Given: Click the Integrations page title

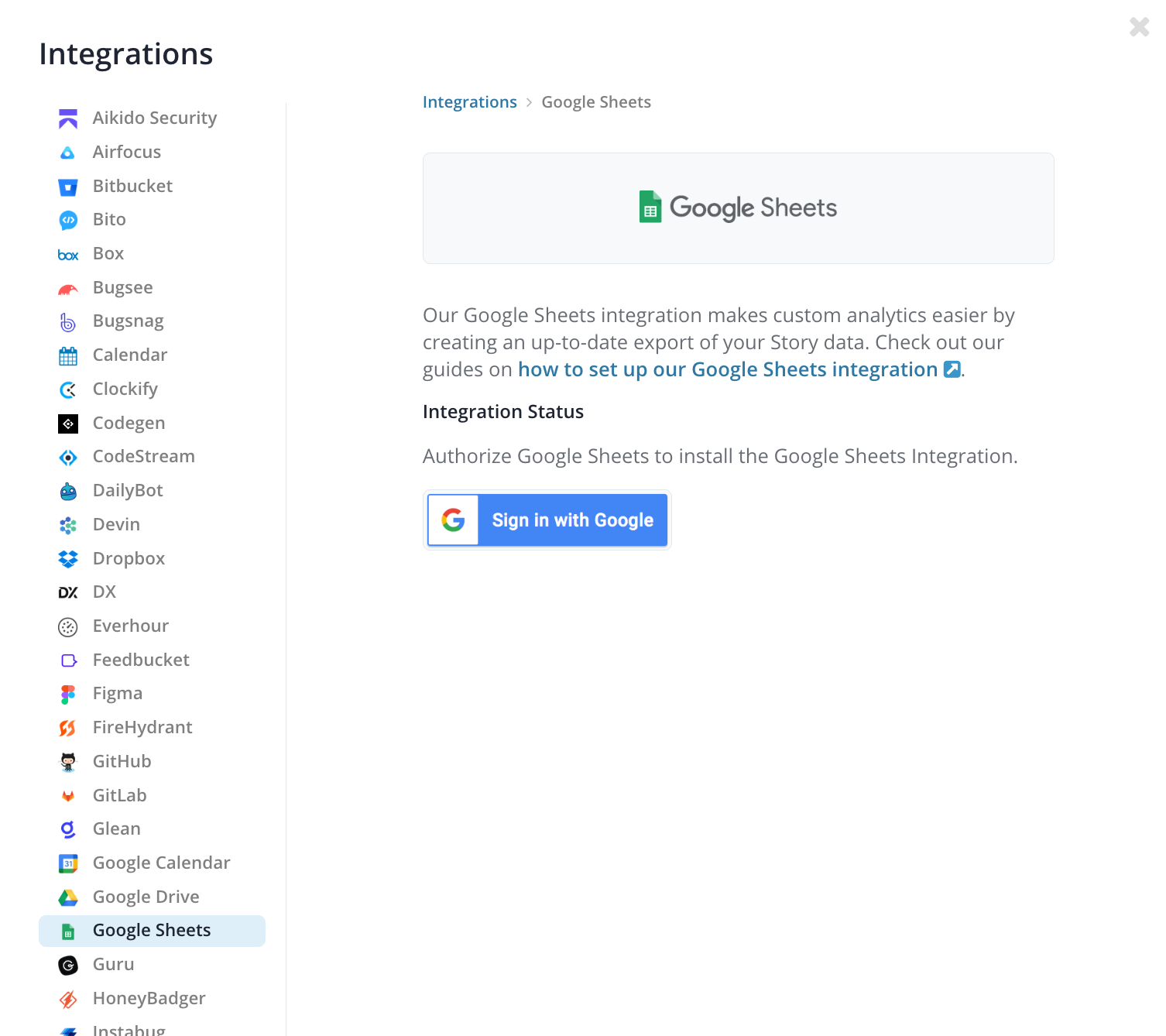Looking at the screenshot, I should 126,54.
